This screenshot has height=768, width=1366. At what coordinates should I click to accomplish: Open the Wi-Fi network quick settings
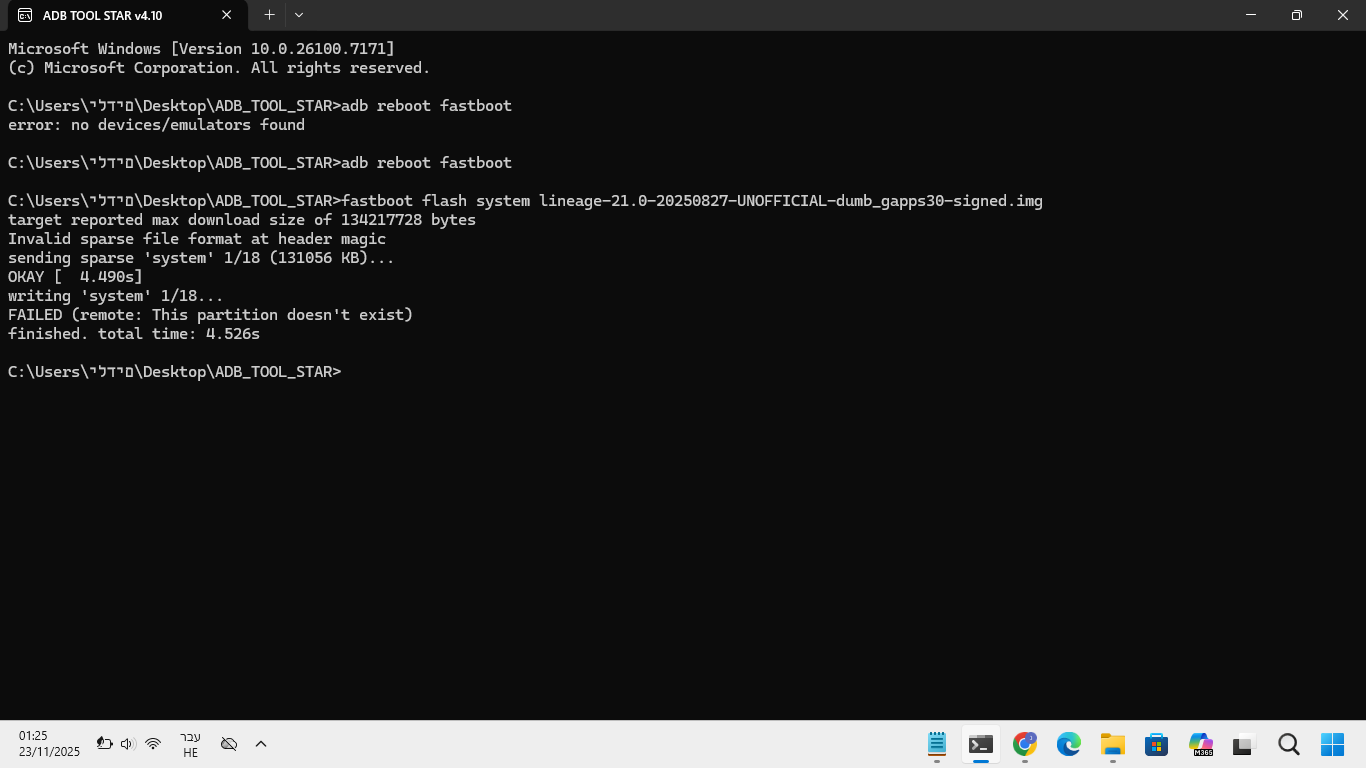(153, 744)
